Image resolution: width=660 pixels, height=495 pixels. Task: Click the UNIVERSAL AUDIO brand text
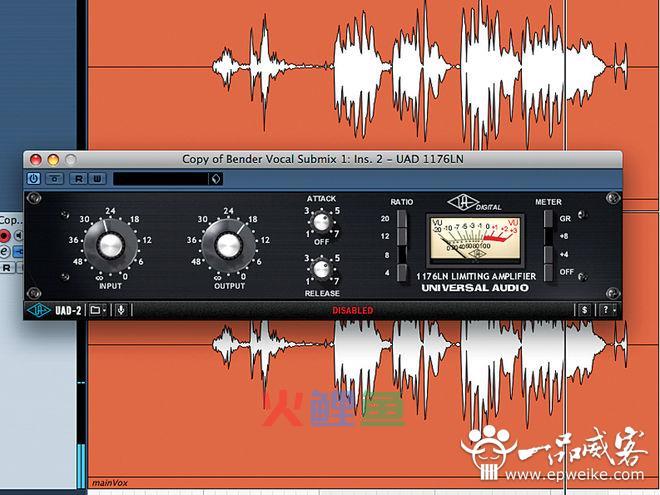[x=475, y=288]
